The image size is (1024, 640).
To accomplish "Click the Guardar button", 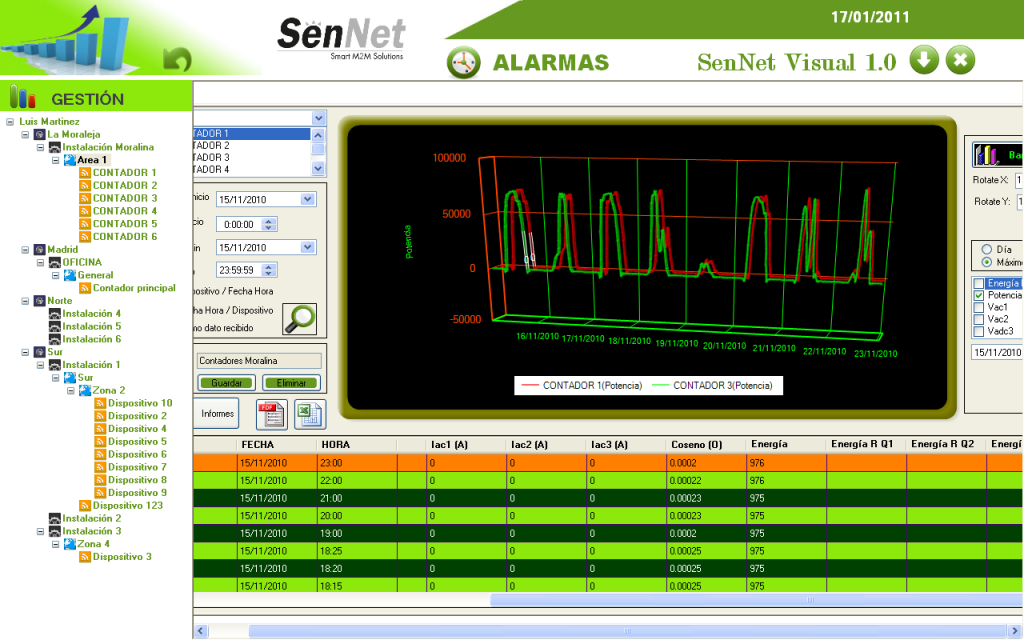I will (x=226, y=382).
